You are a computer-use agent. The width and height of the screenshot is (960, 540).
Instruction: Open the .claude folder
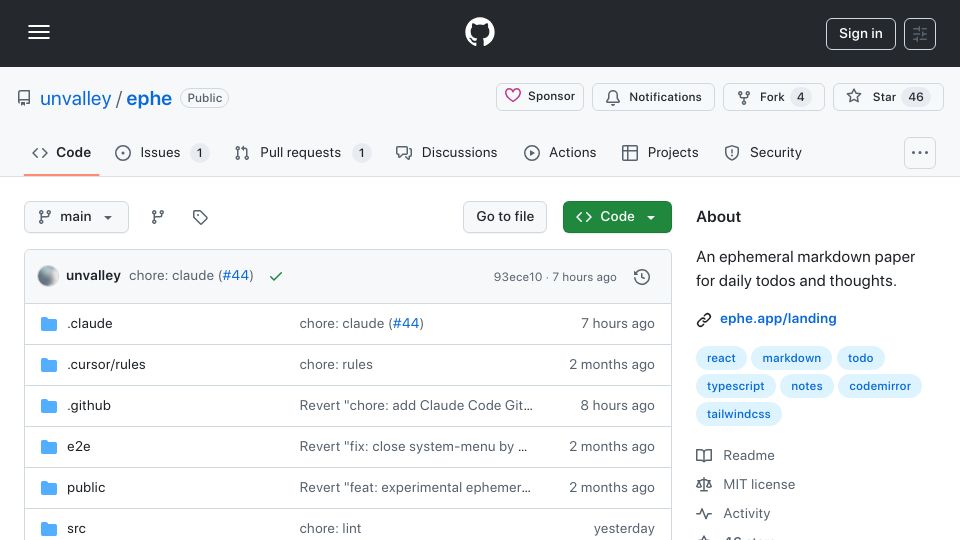click(x=89, y=323)
